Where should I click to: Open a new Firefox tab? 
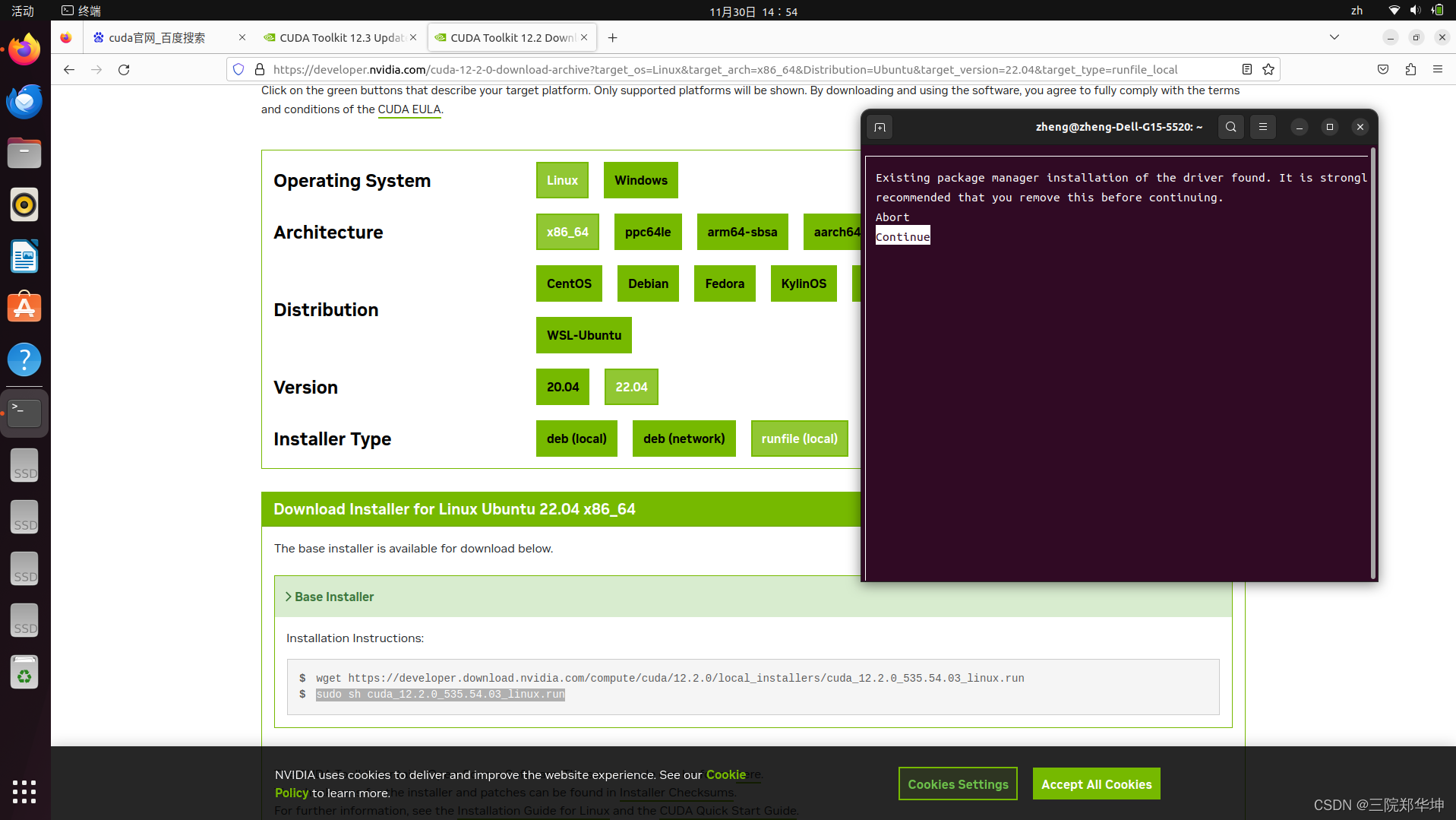click(613, 38)
